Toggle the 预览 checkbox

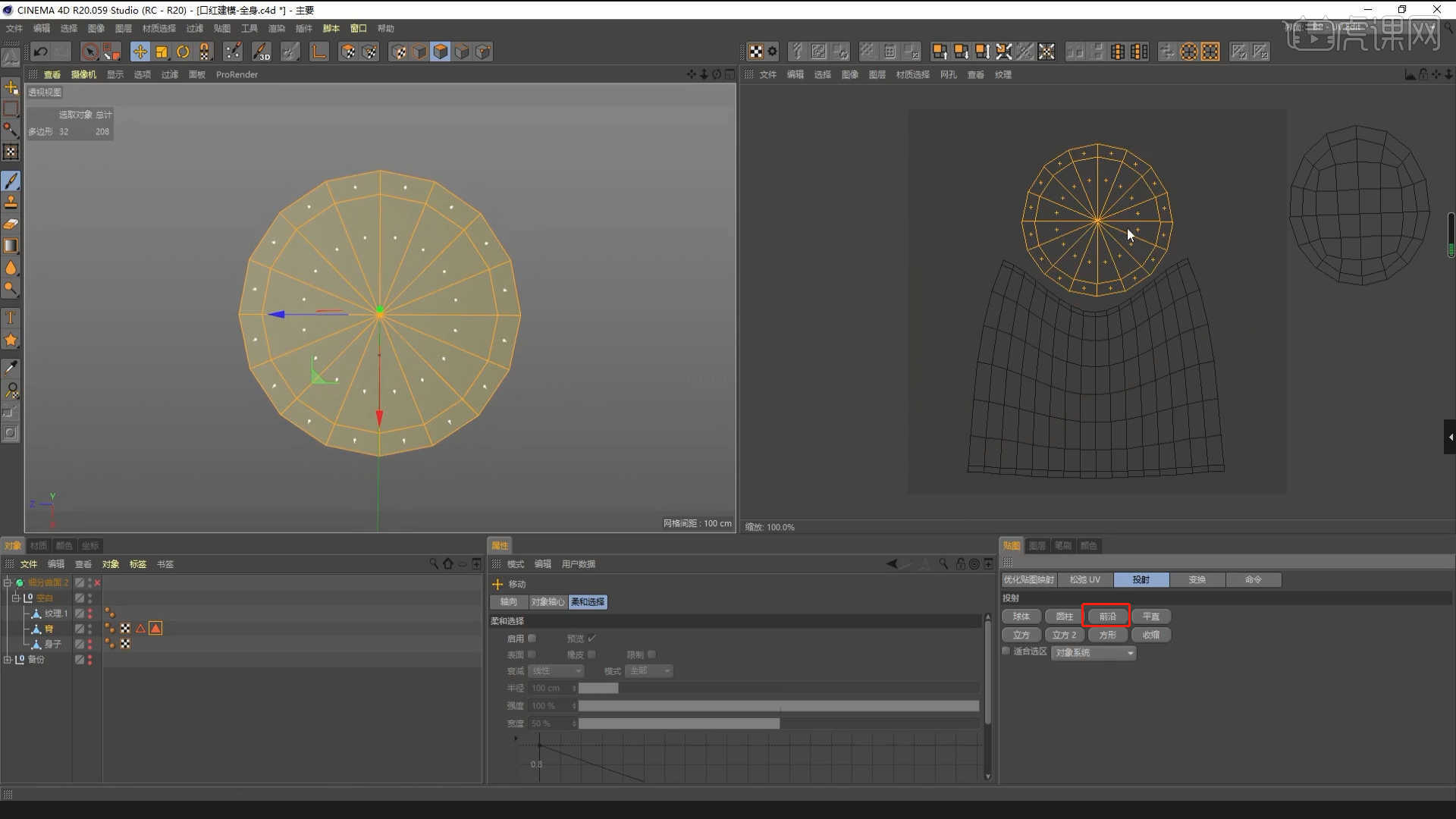tap(591, 639)
